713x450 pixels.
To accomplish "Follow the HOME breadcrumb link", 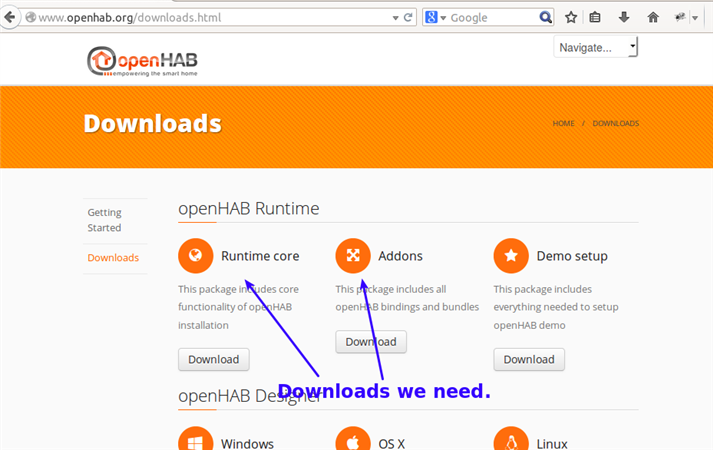I will coord(563,123).
